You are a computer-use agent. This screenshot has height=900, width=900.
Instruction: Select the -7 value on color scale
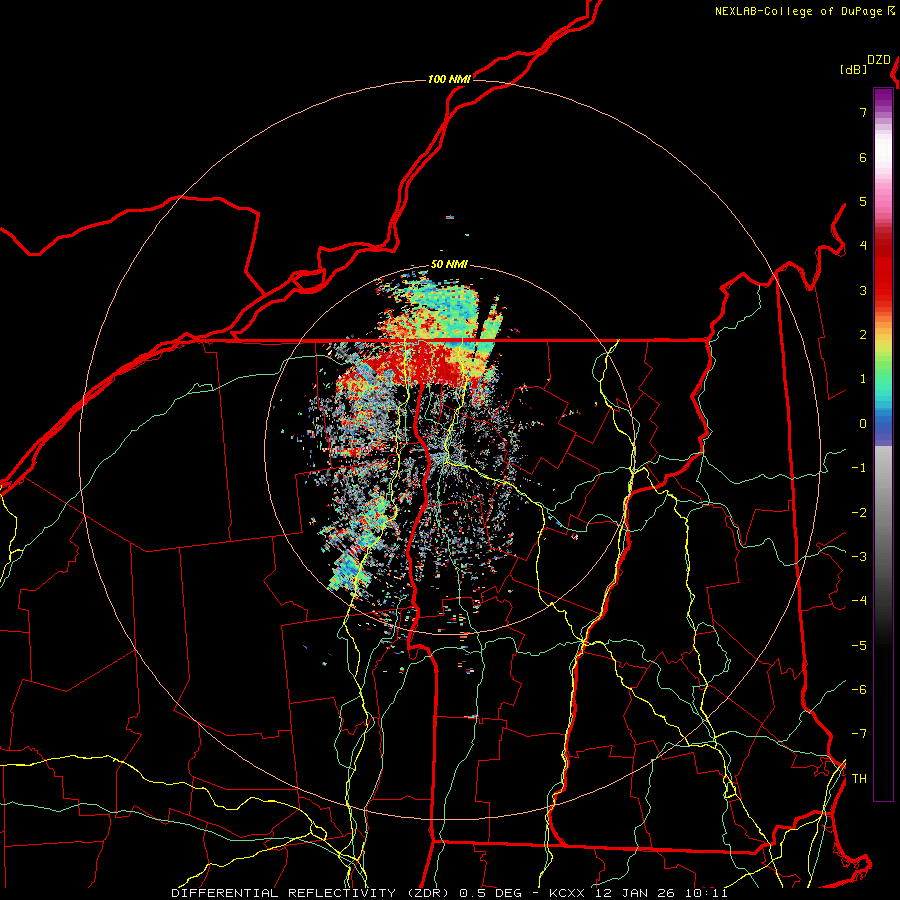tap(859, 734)
